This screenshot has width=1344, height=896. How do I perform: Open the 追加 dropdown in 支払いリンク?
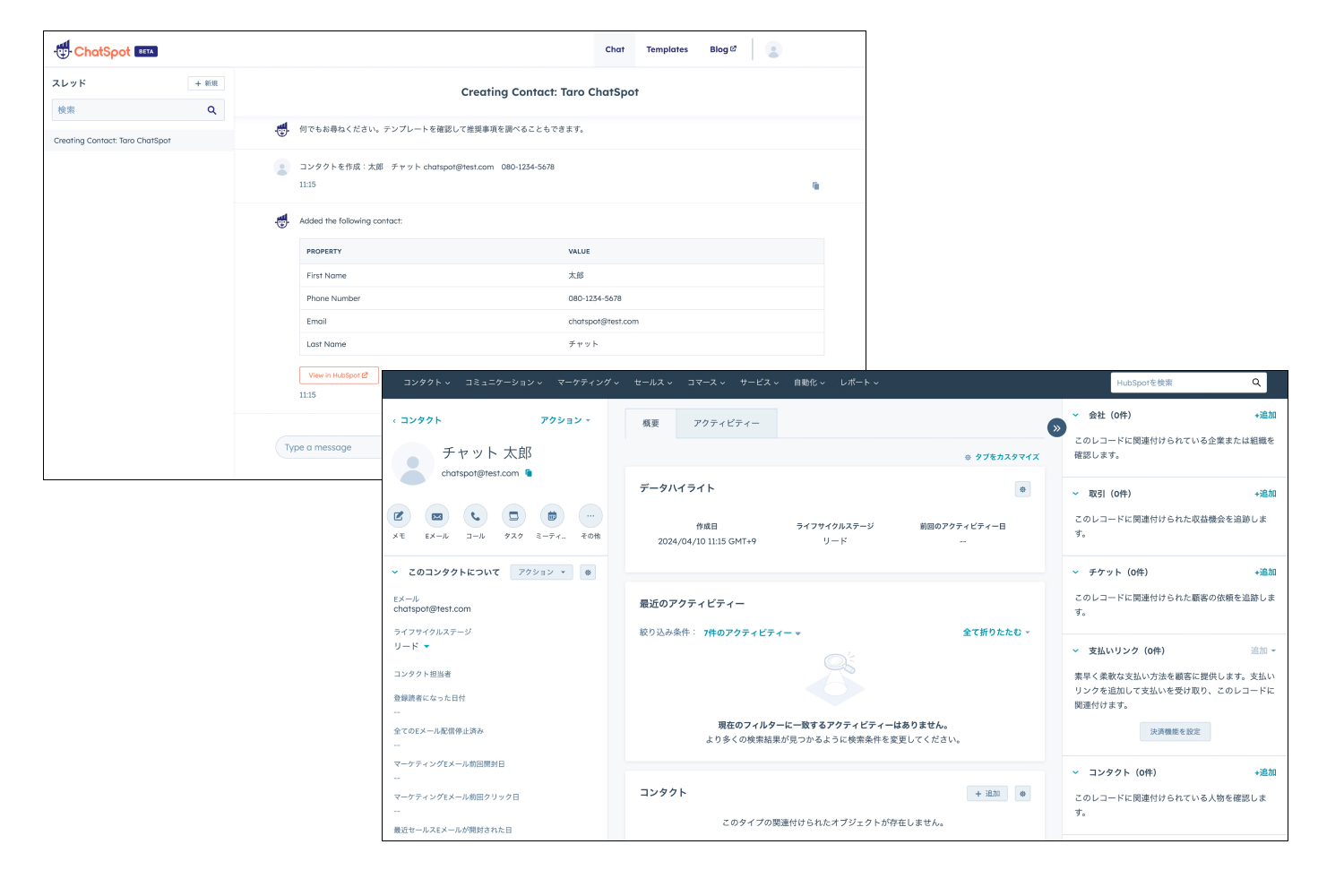1263,650
